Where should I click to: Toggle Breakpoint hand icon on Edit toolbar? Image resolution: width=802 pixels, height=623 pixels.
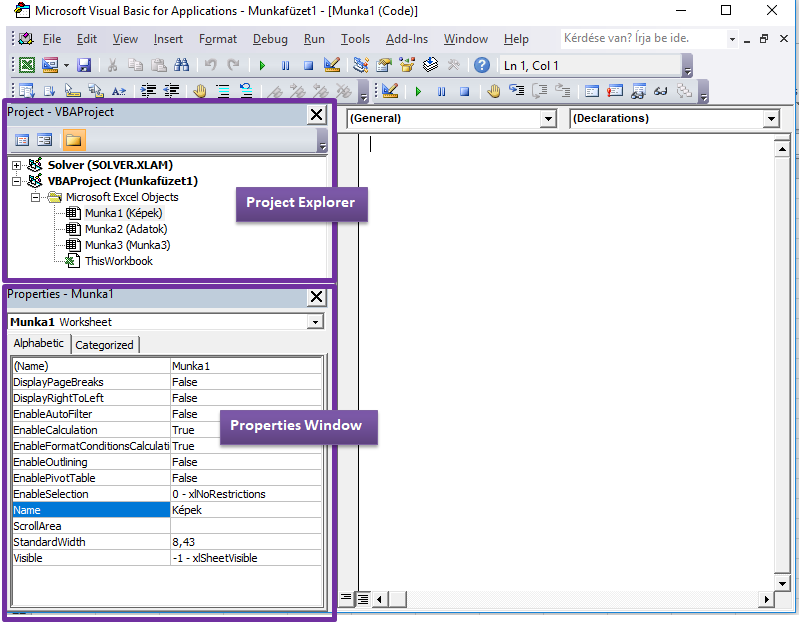point(200,92)
